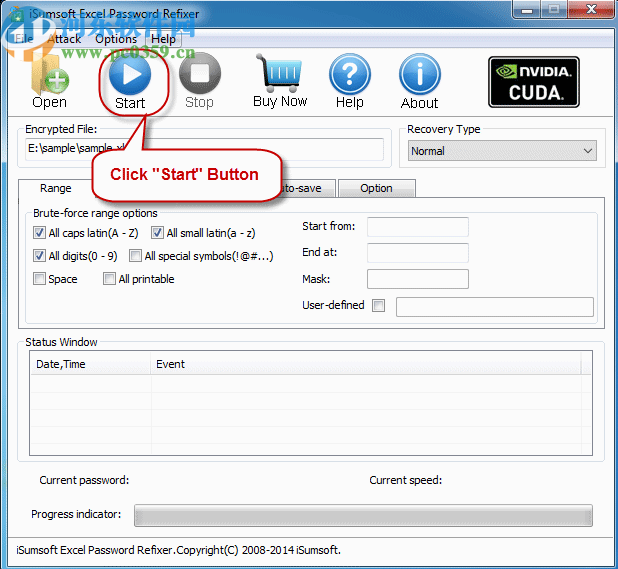618x569 pixels.
Task: Click the End at input field
Action: [x=418, y=253]
